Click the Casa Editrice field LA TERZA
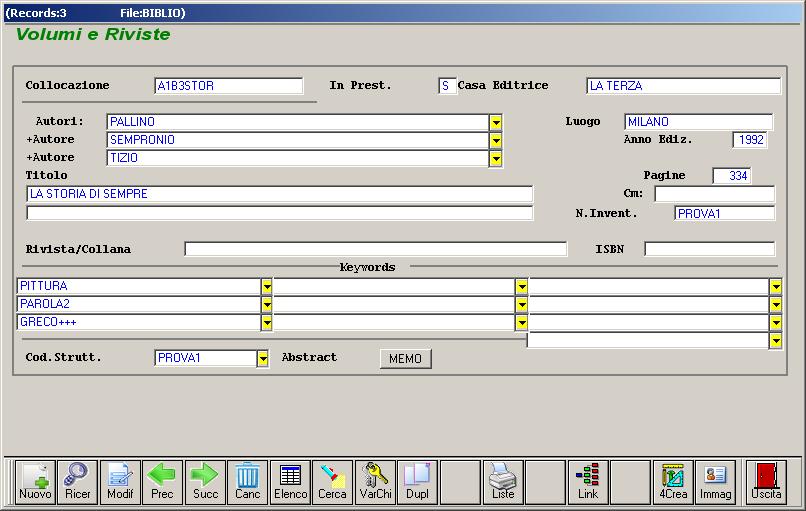The image size is (806, 511). point(683,86)
